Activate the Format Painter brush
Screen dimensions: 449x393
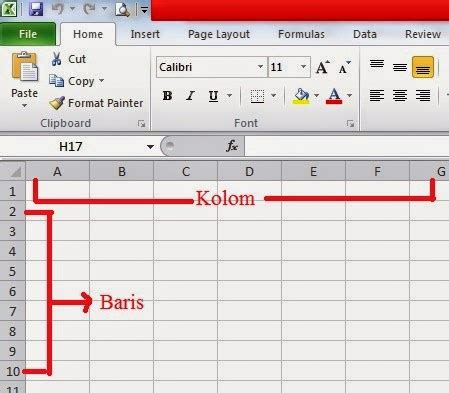tap(96, 103)
